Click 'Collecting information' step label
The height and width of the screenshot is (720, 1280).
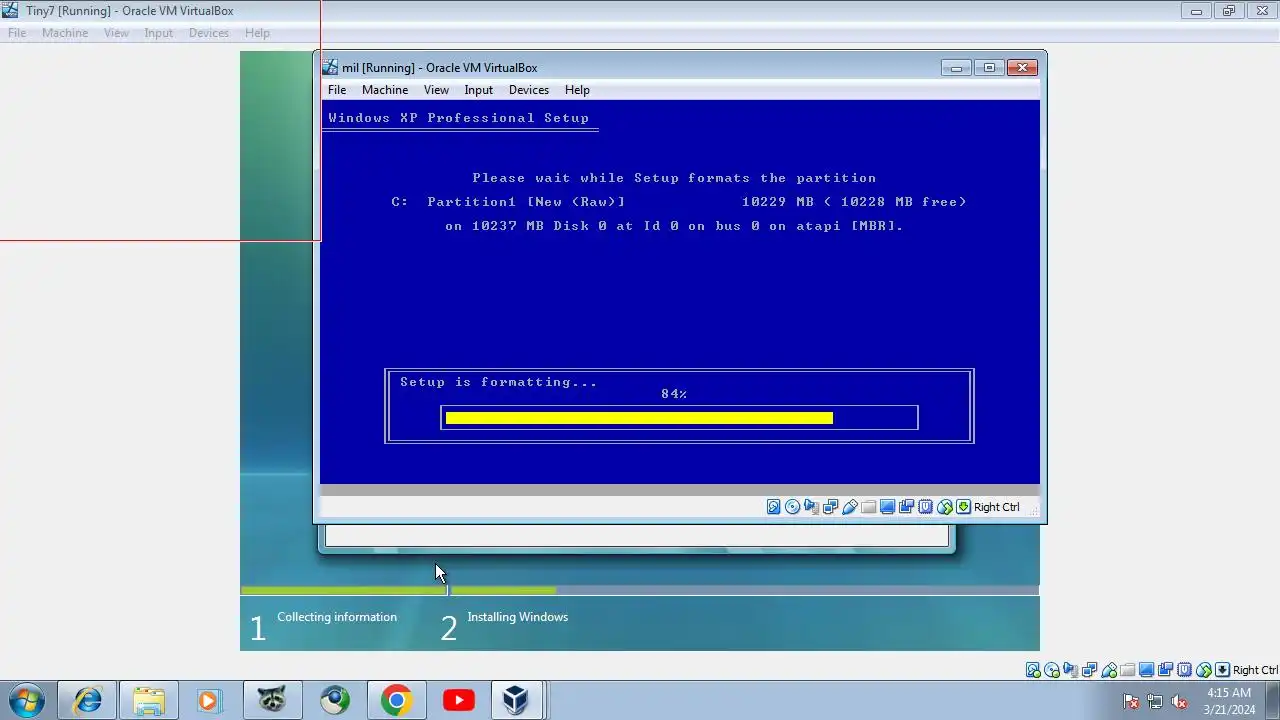coord(337,617)
